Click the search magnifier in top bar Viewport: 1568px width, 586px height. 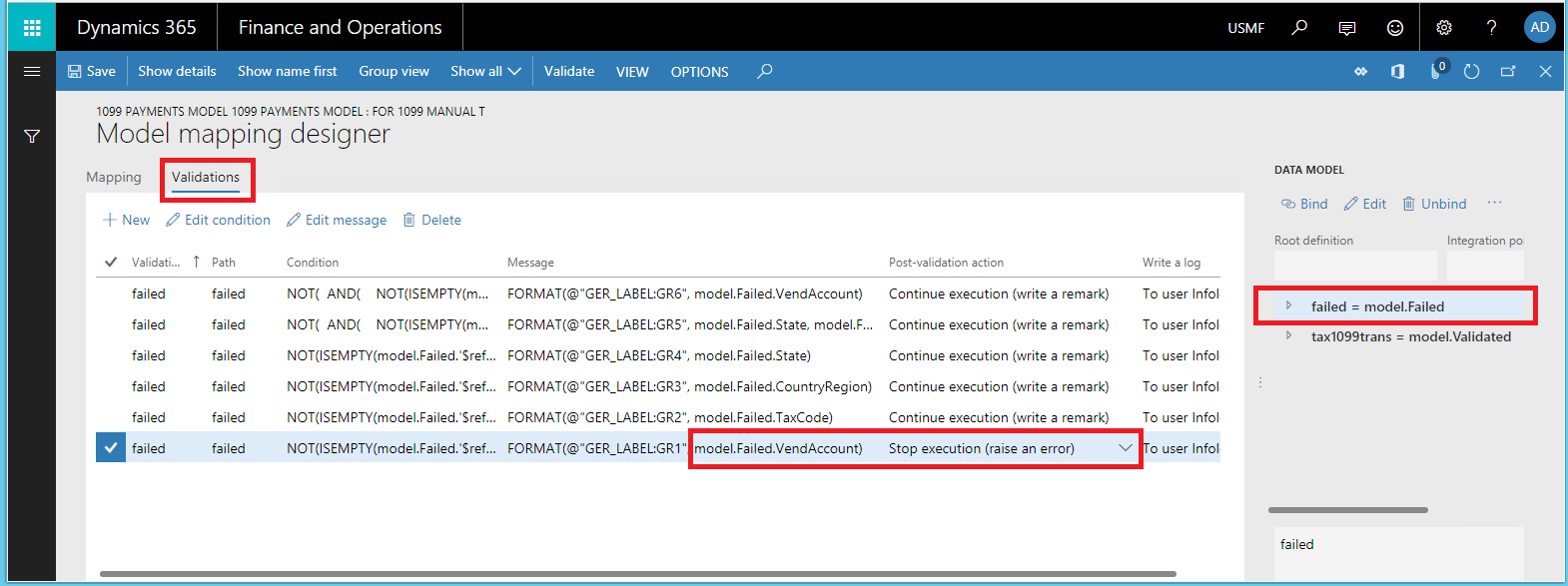pos(1299,27)
